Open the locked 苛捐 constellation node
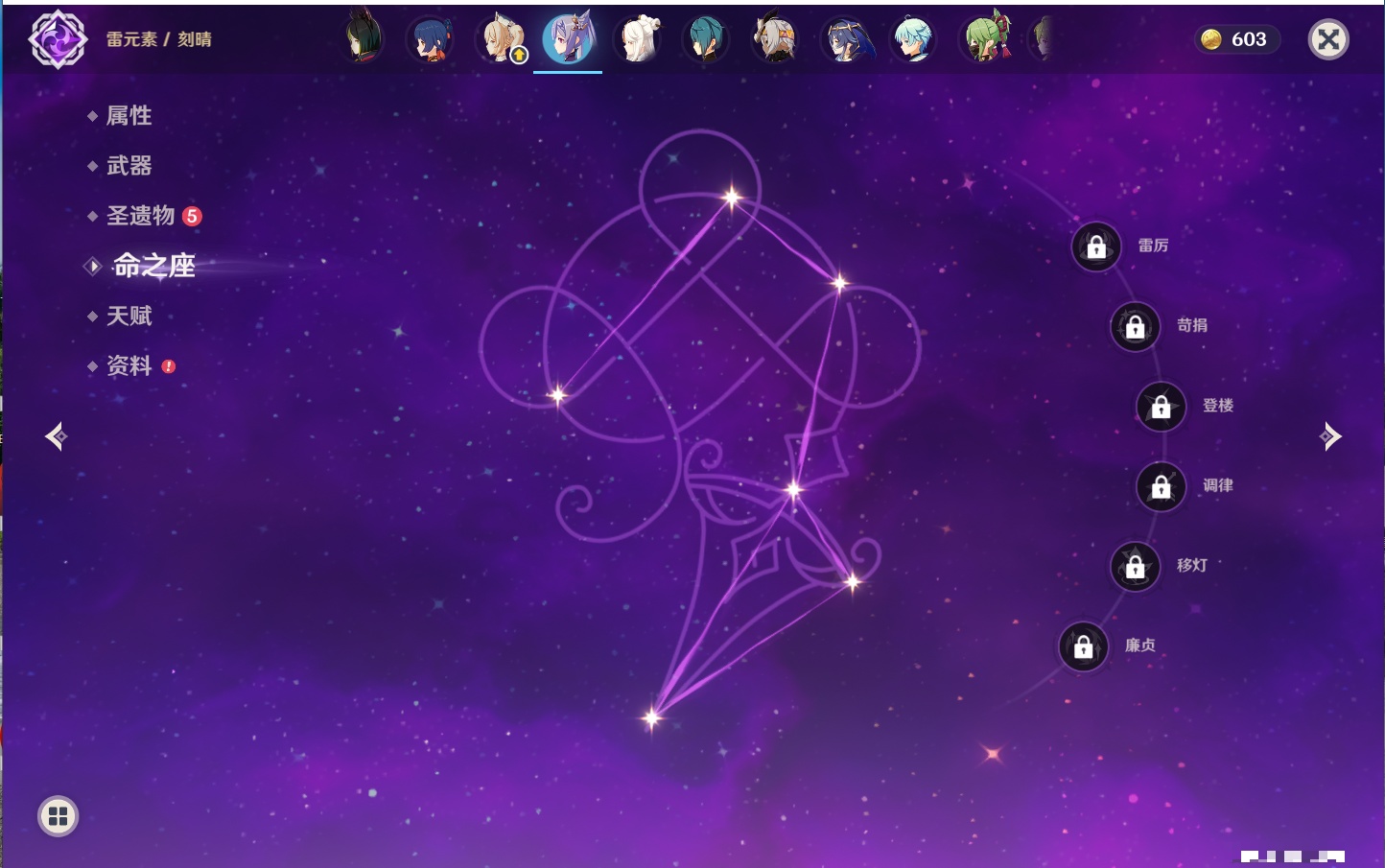The image size is (1385, 868). 1136,326
